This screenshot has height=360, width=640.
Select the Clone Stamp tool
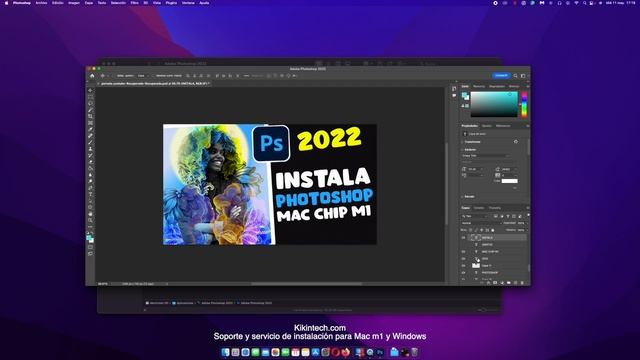click(90, 149)
